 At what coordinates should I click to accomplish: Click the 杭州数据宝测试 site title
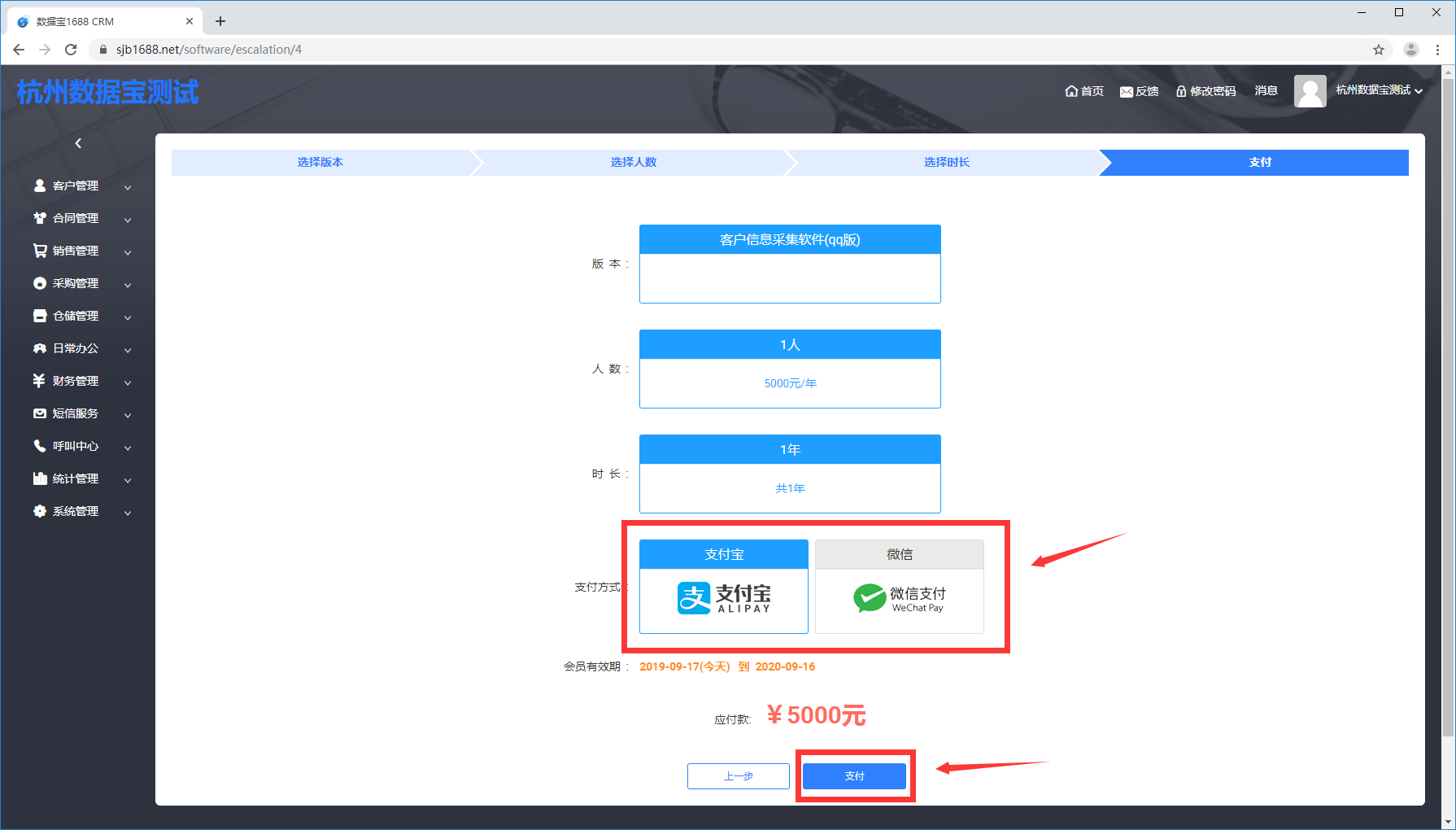pyautogui.click(x=107, y=92)
